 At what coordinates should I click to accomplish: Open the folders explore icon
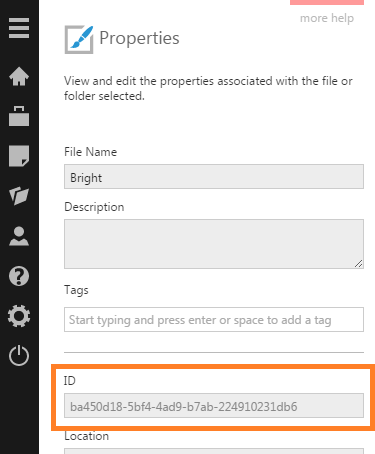click(x=19, y=196)
